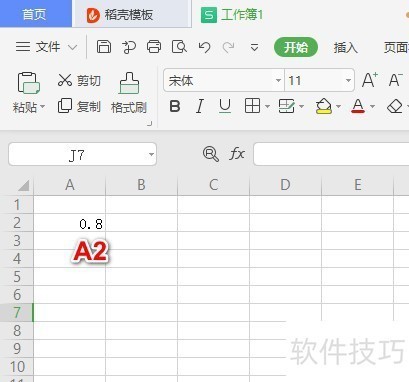409x382 pixels.
Task: Open the 首页 tab
Action: (35, 14)
